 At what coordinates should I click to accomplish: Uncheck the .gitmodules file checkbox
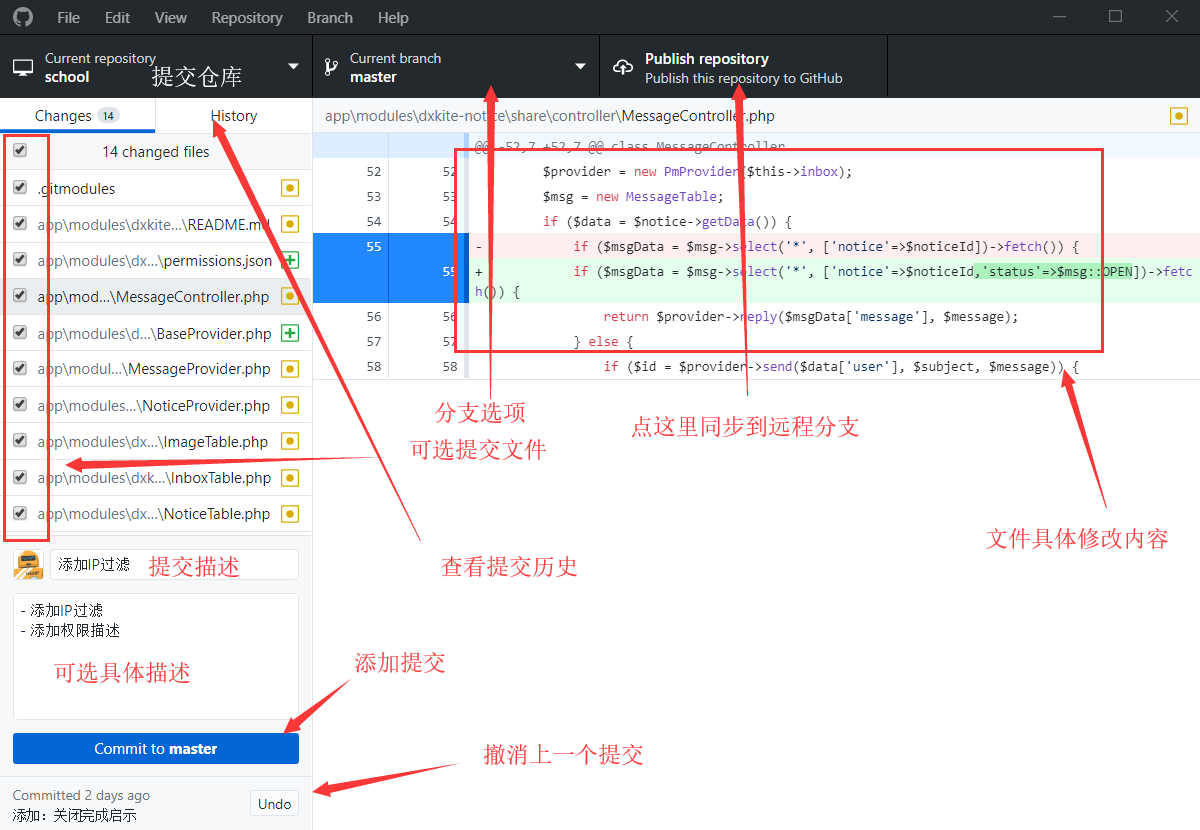[x=20, y=188]
